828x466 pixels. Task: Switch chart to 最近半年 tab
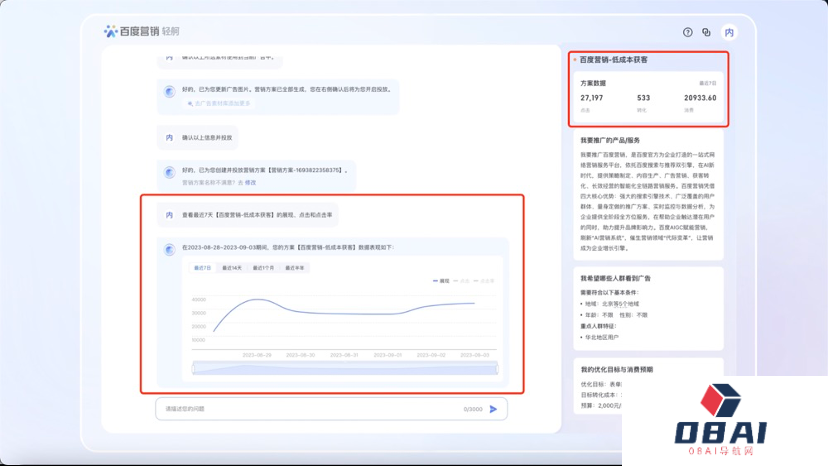point(295,268)
